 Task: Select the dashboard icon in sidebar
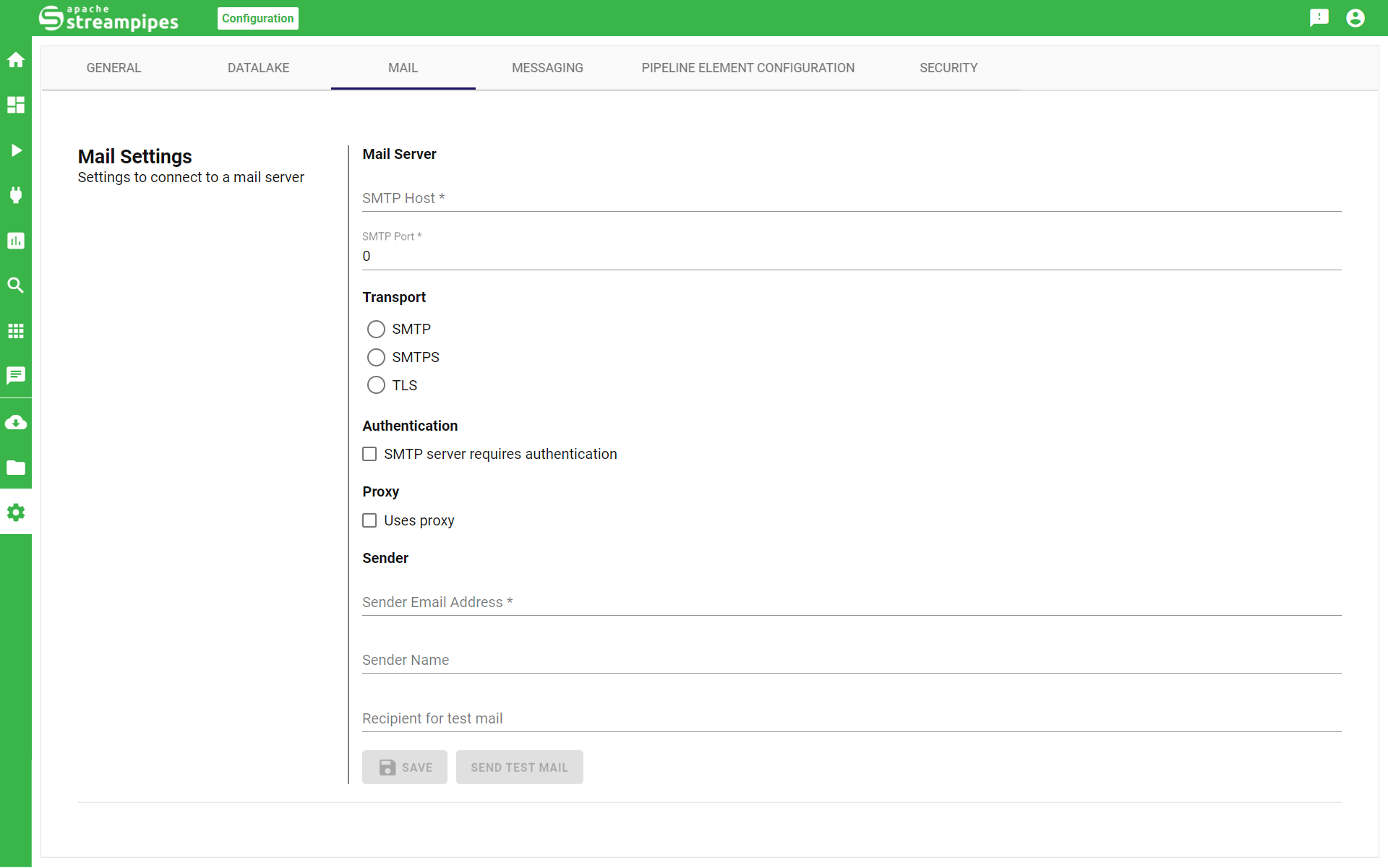pyautogui.click(x=15, y=103)
